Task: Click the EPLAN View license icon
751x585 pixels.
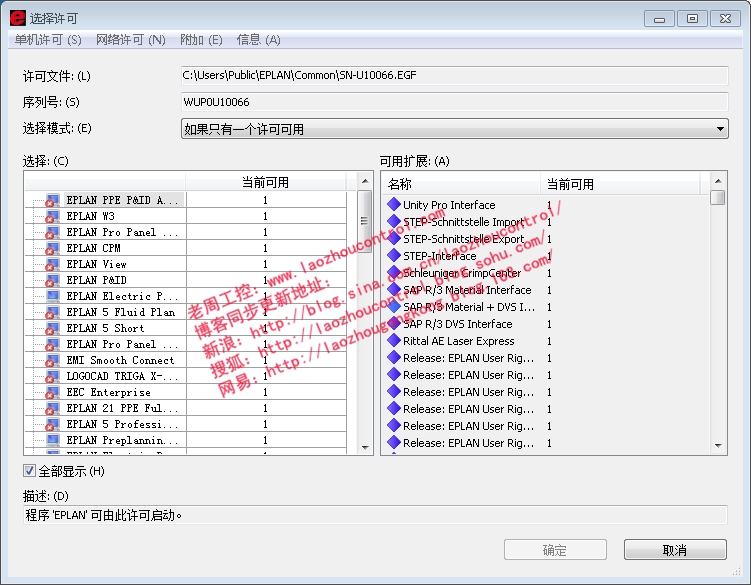Action: coord(50,264)
